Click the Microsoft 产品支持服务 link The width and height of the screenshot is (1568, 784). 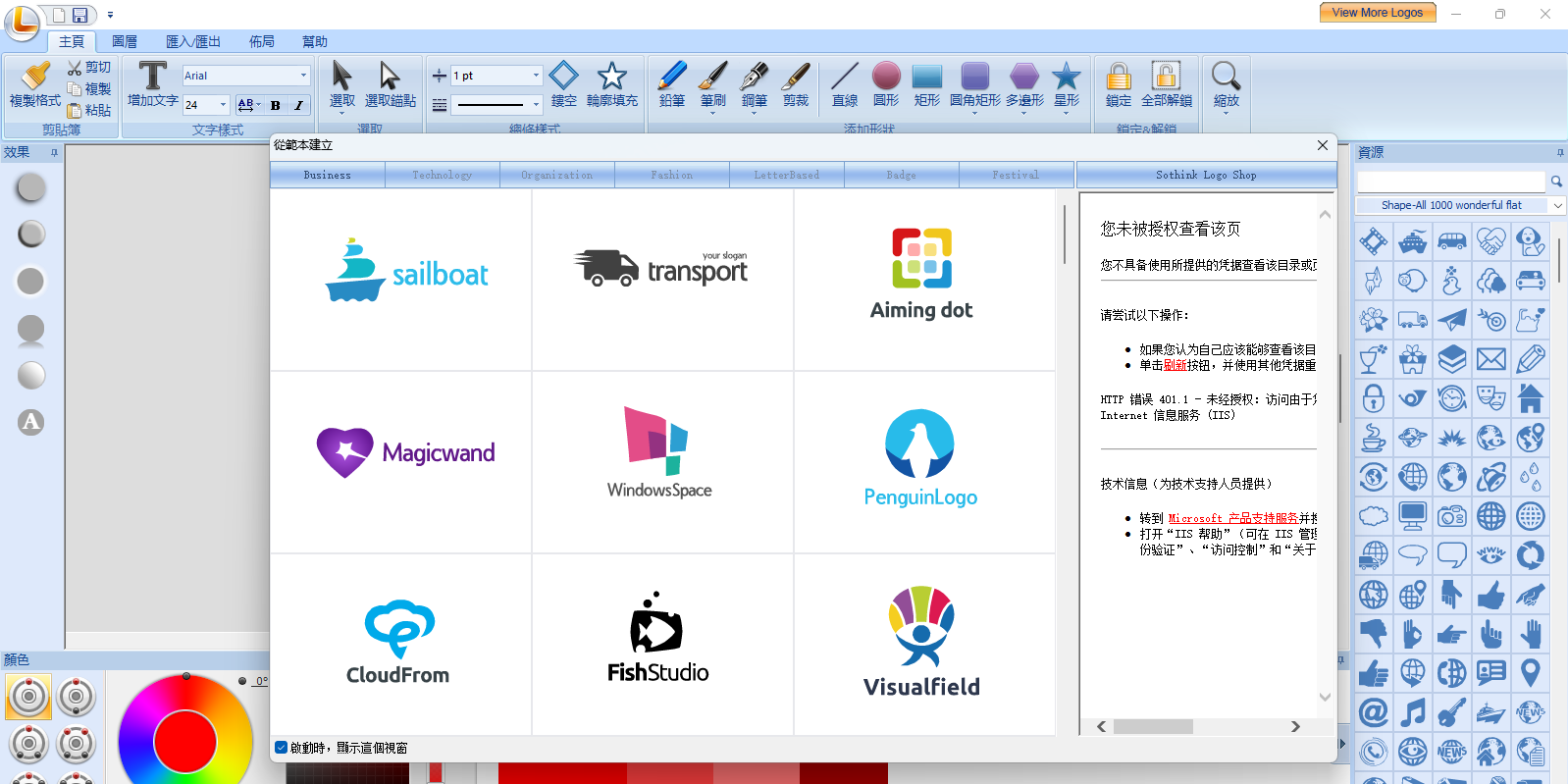(1233, 518)
